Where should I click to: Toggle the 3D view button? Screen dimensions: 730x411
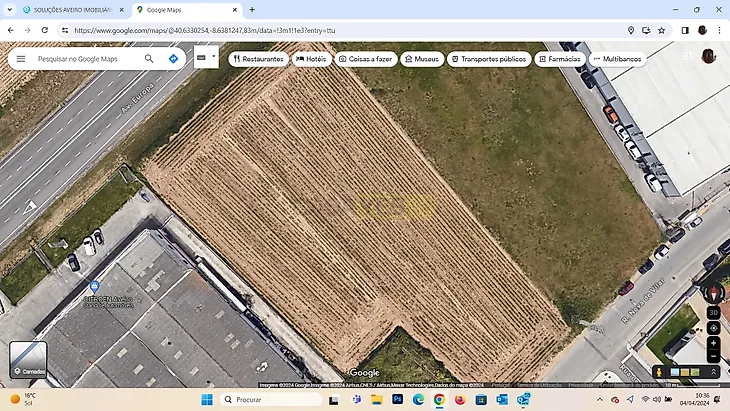click(x=713, y=313)
